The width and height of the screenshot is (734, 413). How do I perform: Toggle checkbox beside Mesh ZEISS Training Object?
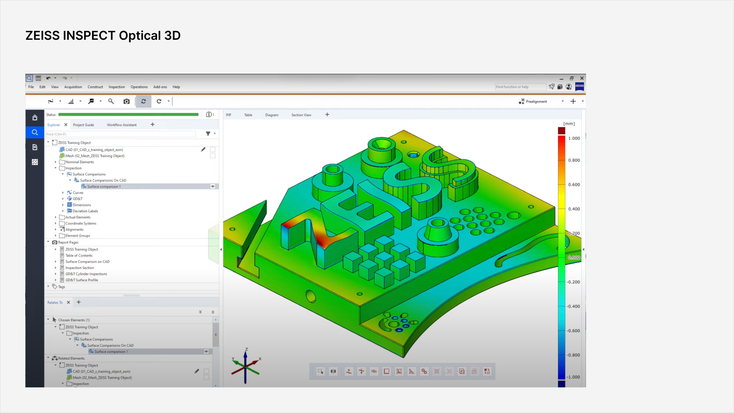click(213, 156)
